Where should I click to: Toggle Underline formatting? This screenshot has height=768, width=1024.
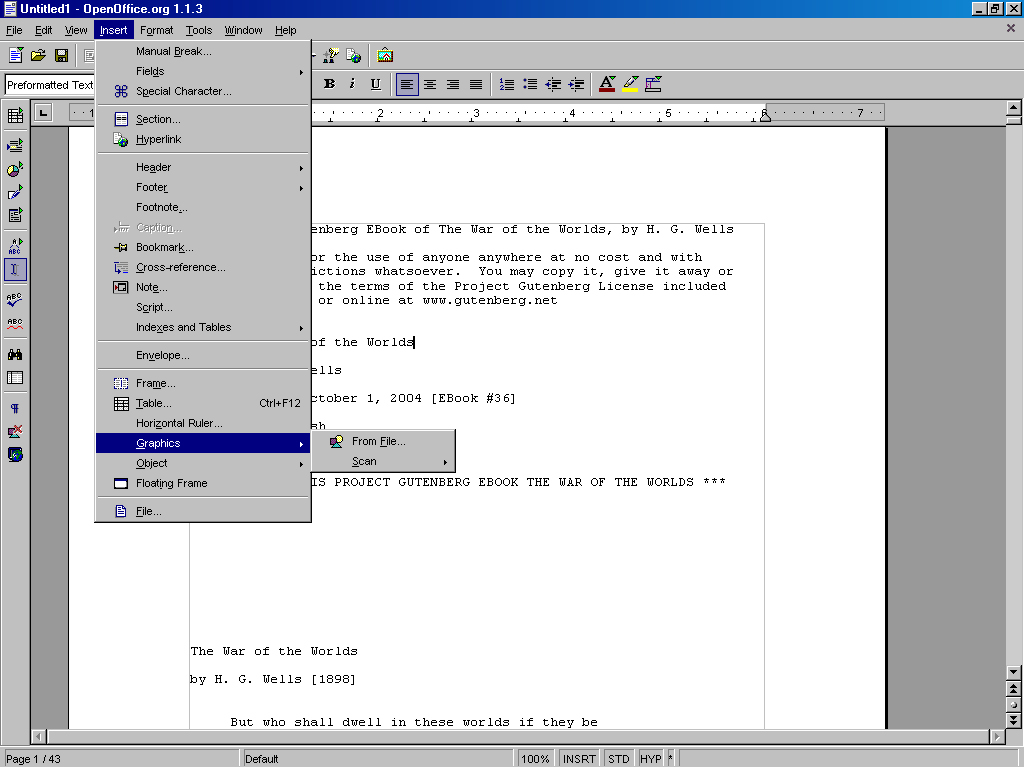(375, 85)
